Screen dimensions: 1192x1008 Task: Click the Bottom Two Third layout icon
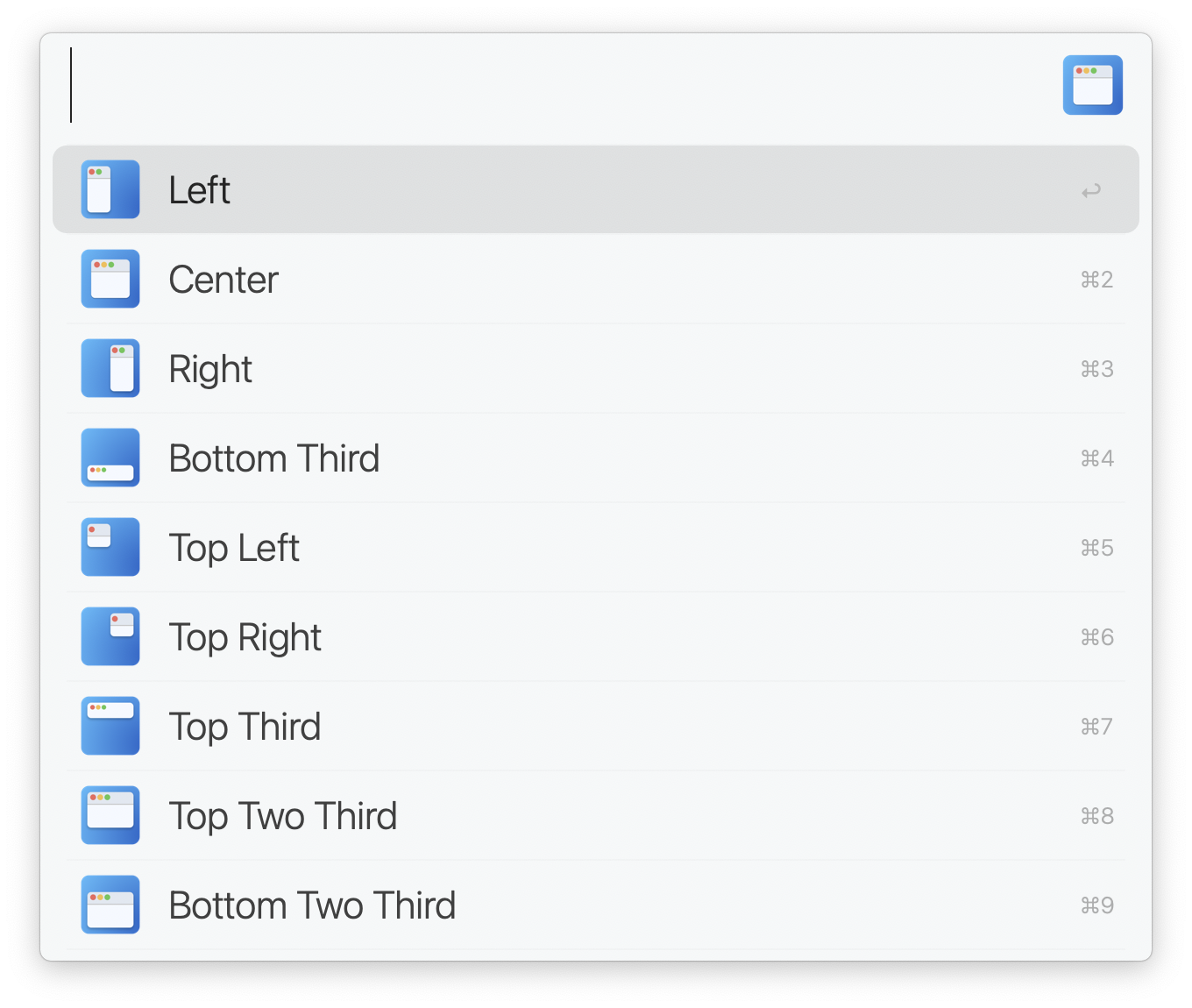(x=110, y=905)
